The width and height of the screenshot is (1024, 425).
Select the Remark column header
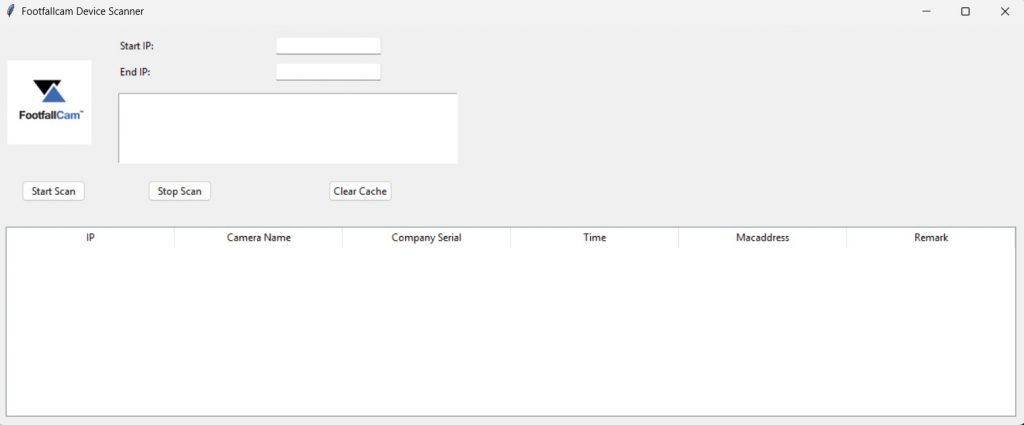click(930, 238)
